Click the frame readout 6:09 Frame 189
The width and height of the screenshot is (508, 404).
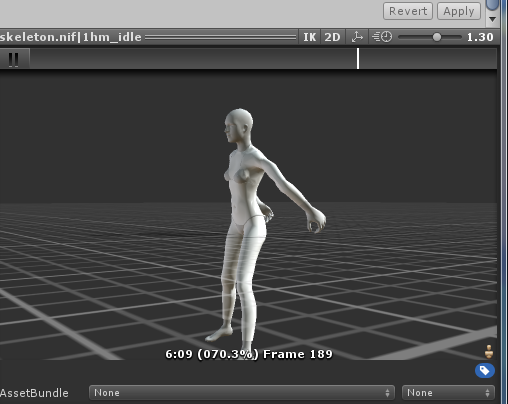point(249,354)
